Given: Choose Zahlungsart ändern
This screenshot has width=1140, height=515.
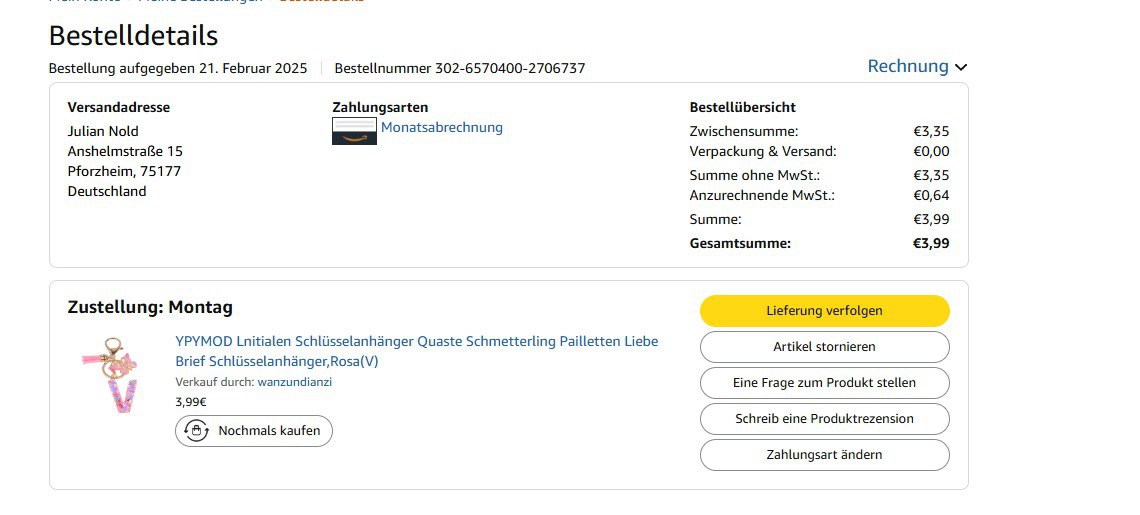Looking at the screenshot, I should 824,455.
